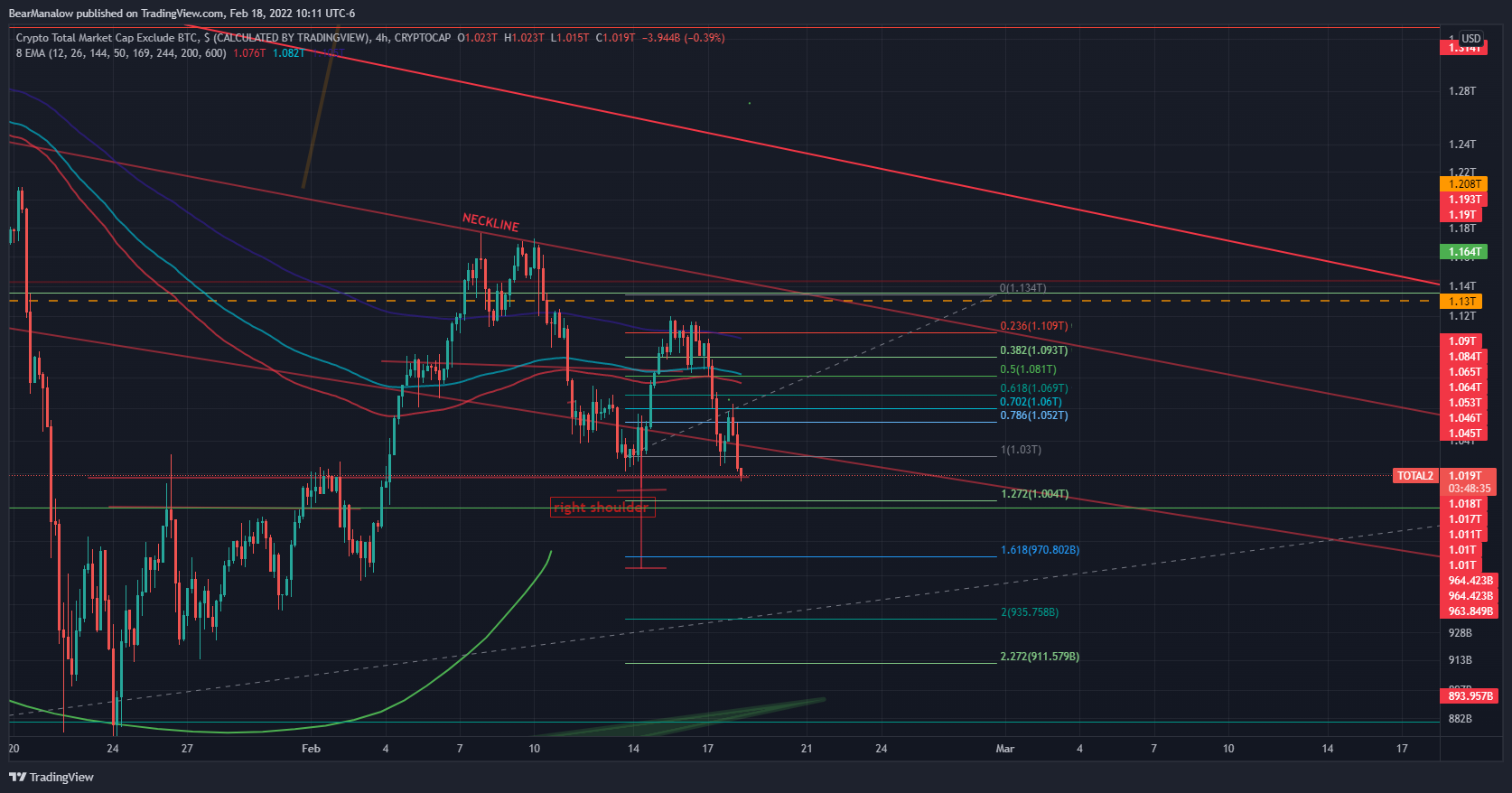
Task: Click the orange 1.208T price label
Action: (x=1464, y=184)
